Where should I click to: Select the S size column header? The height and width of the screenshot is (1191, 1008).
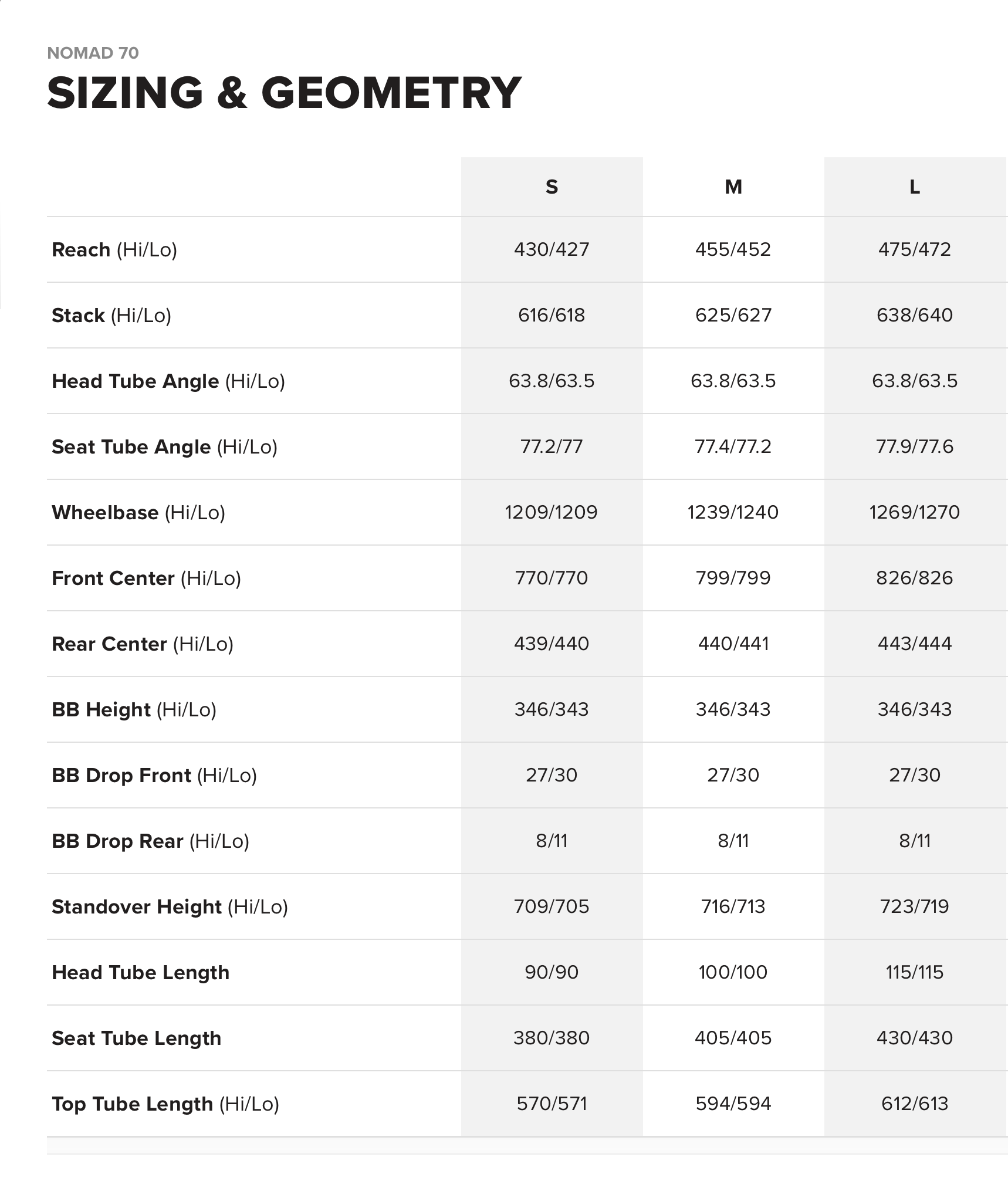click(552, 187)
